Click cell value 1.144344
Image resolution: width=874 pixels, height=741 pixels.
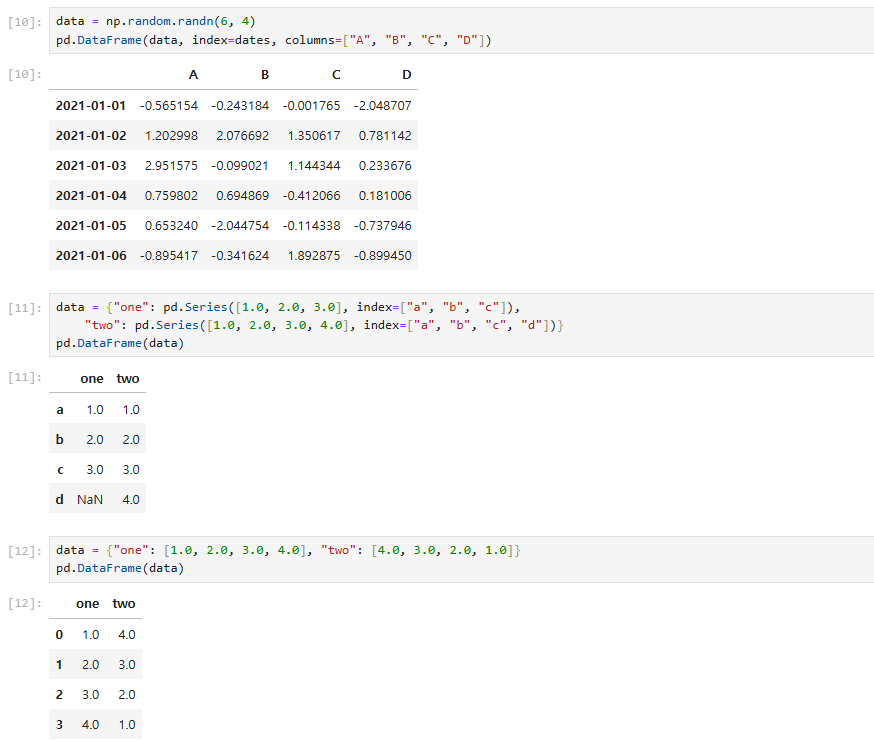pyautogui.click(x=314, y=166)
